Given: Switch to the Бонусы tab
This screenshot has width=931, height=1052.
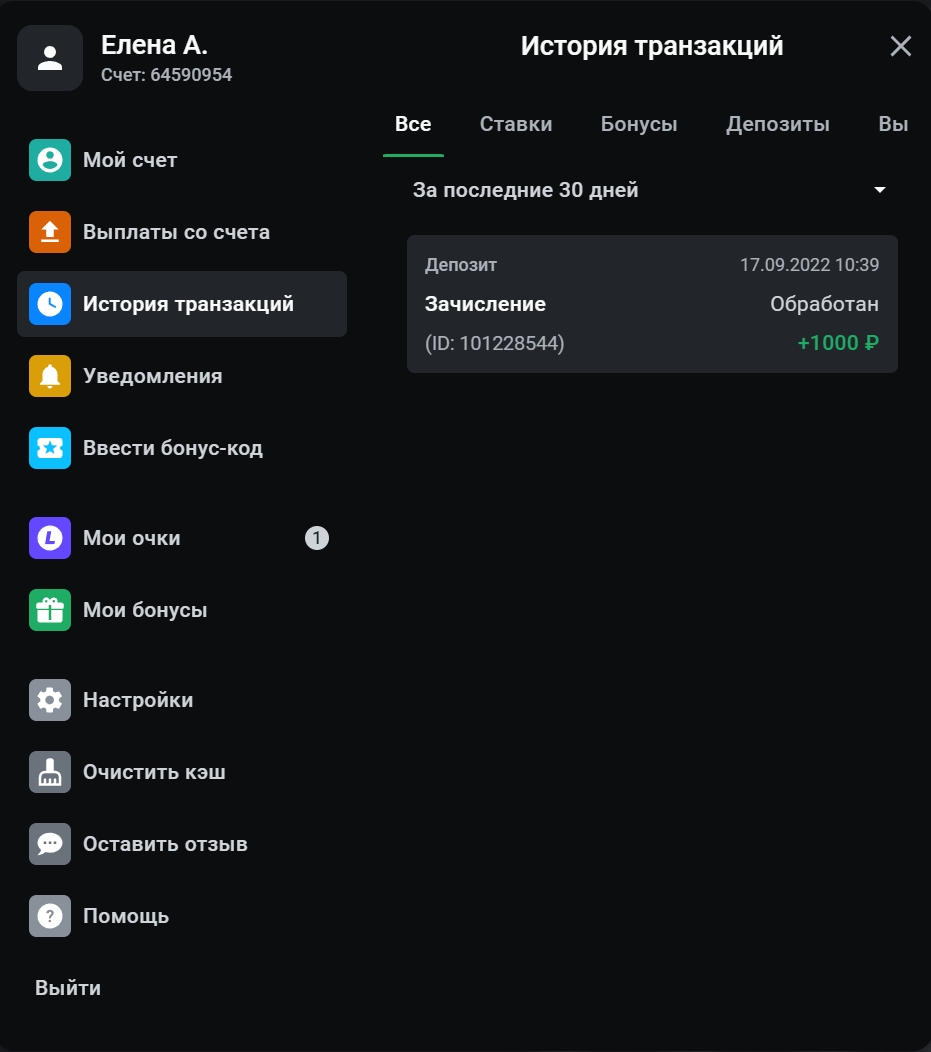Looking at the screenshot, I should pos(639,125).
